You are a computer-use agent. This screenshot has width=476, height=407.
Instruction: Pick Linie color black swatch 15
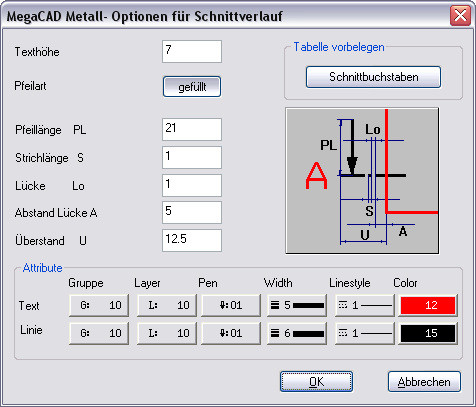428,333
